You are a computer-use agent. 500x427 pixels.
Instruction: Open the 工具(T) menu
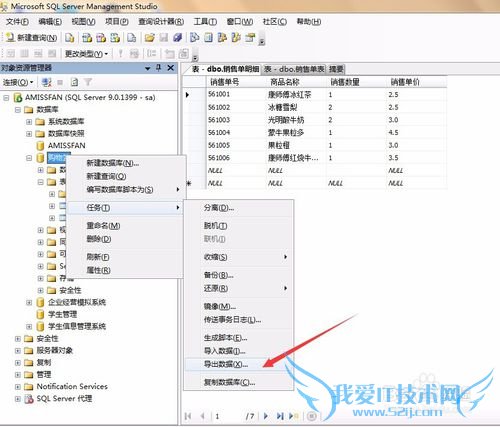pos(205,22)
